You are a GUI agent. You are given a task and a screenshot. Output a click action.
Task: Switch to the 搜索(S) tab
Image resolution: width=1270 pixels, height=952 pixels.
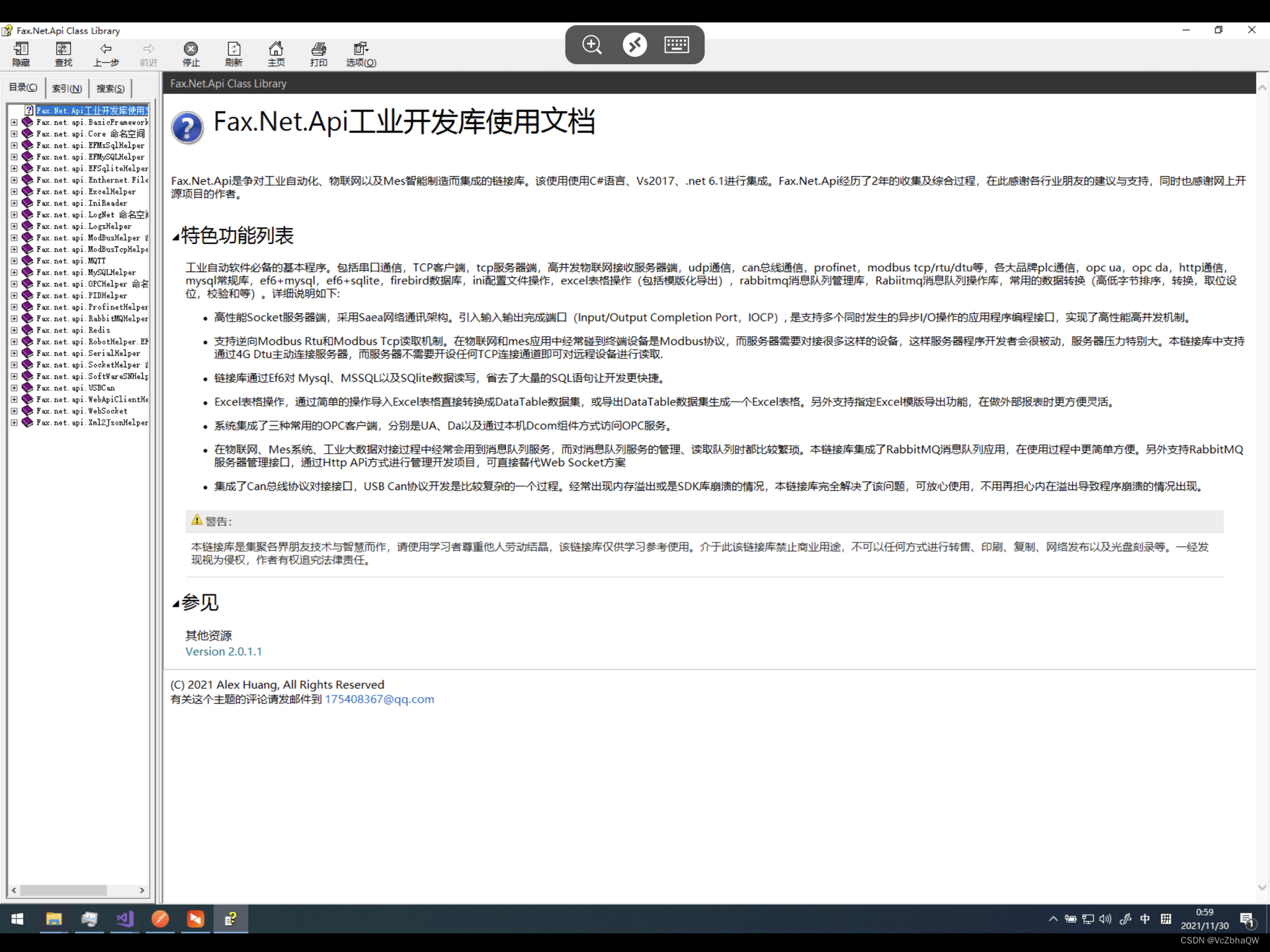110,88
